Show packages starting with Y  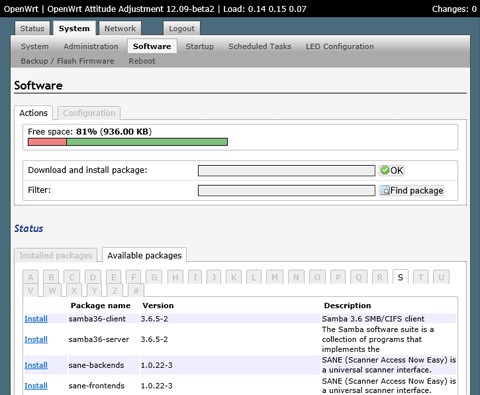tap(95, 290)
